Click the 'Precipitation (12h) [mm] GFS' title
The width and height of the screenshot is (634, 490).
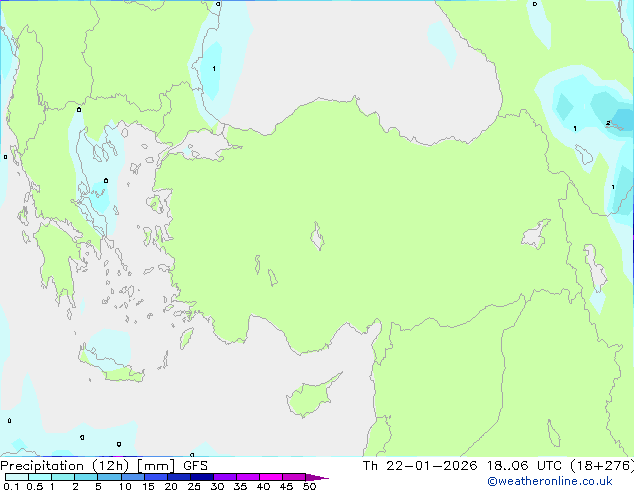[104, 466]
